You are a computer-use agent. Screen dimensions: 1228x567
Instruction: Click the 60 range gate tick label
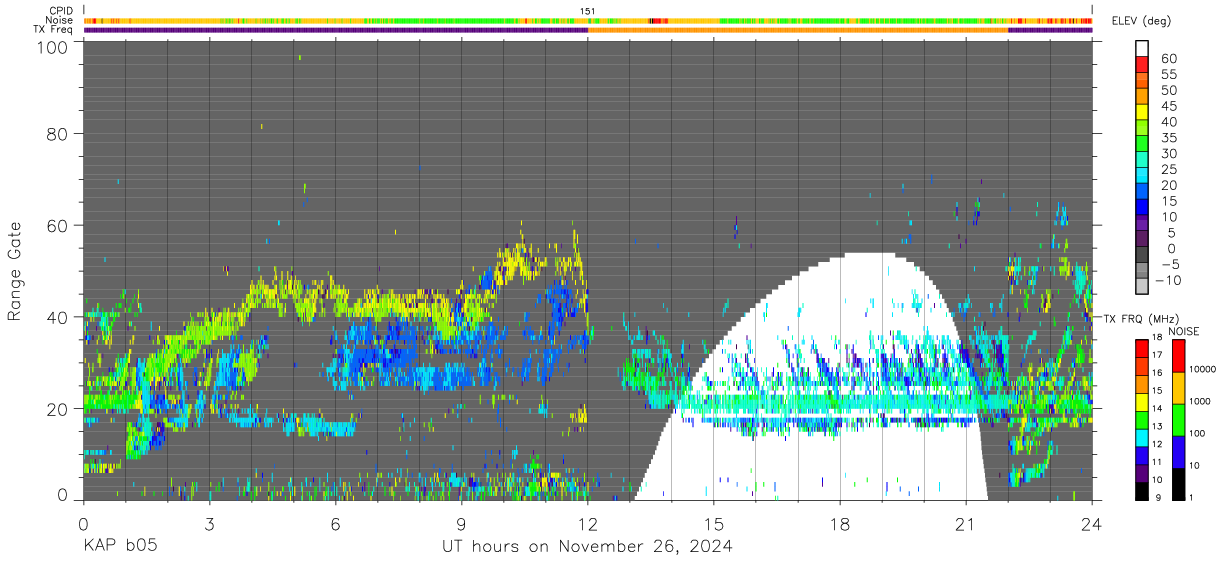coord(58,225)
